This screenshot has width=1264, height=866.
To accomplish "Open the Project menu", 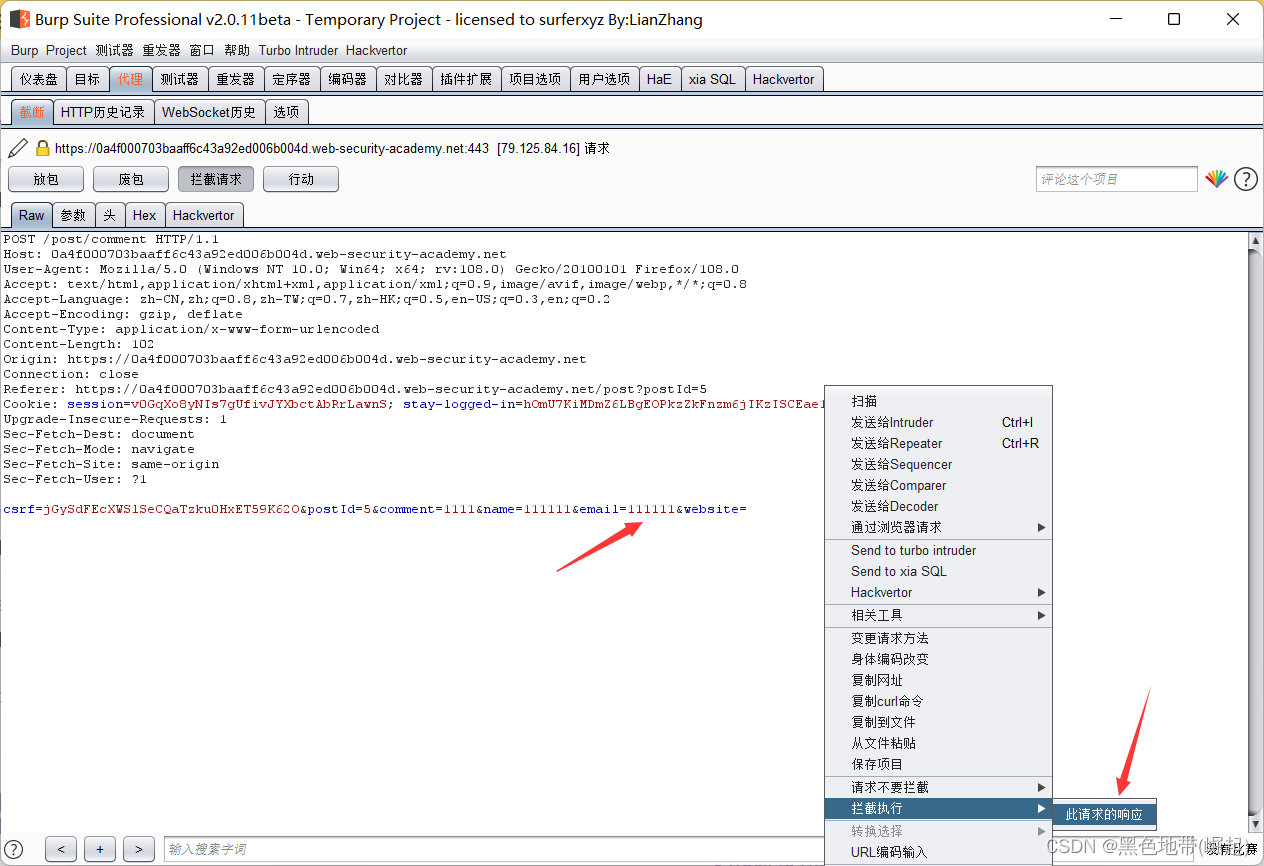I will click(x=66, y=50).
